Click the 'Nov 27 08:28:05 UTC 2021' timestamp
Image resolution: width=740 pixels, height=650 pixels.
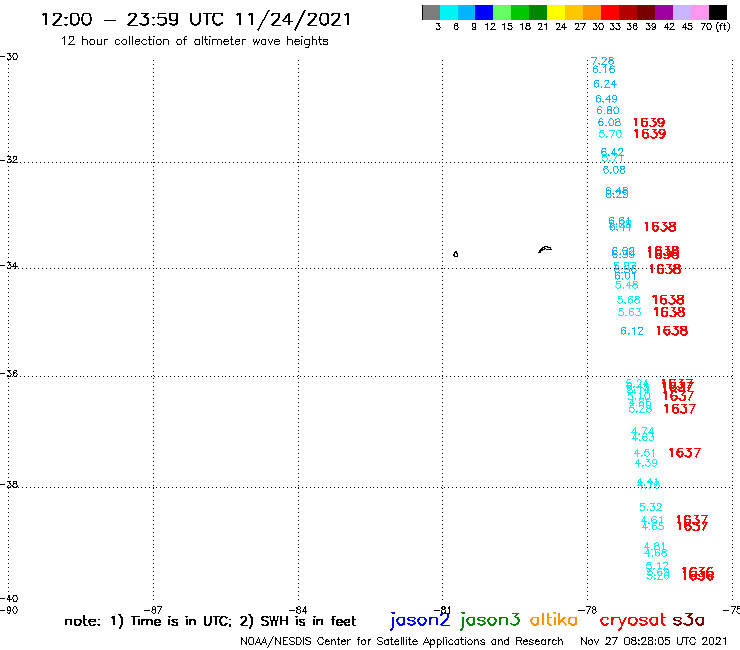[654, 642]
